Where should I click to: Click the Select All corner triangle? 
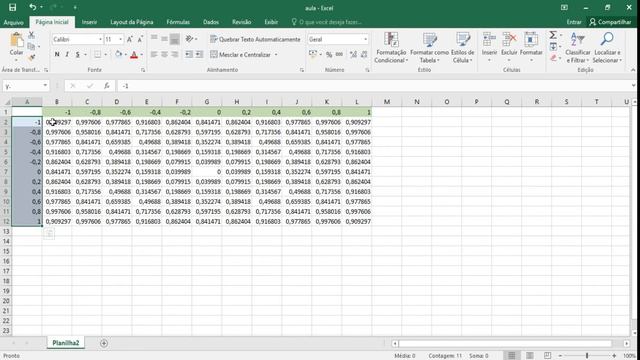7,102
